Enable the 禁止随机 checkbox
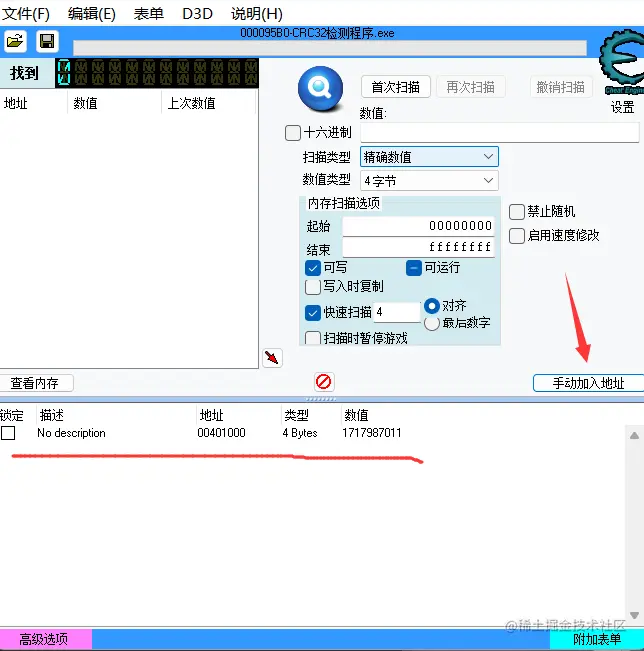 coord(517,212)
